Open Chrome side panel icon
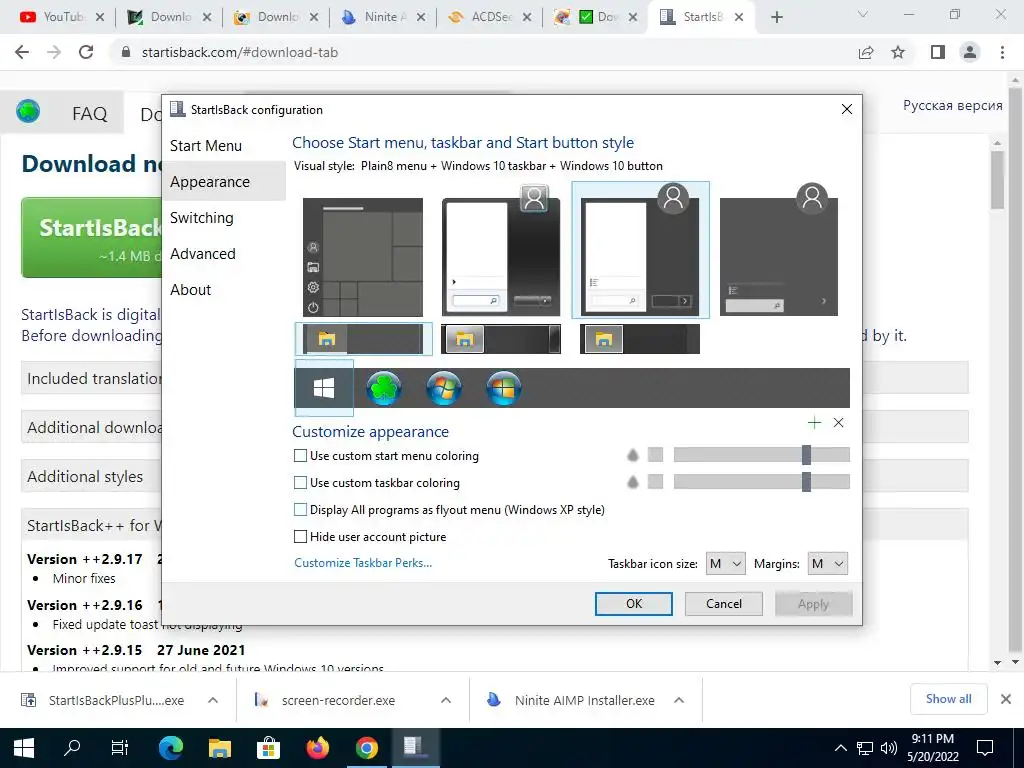 [938, 52]
